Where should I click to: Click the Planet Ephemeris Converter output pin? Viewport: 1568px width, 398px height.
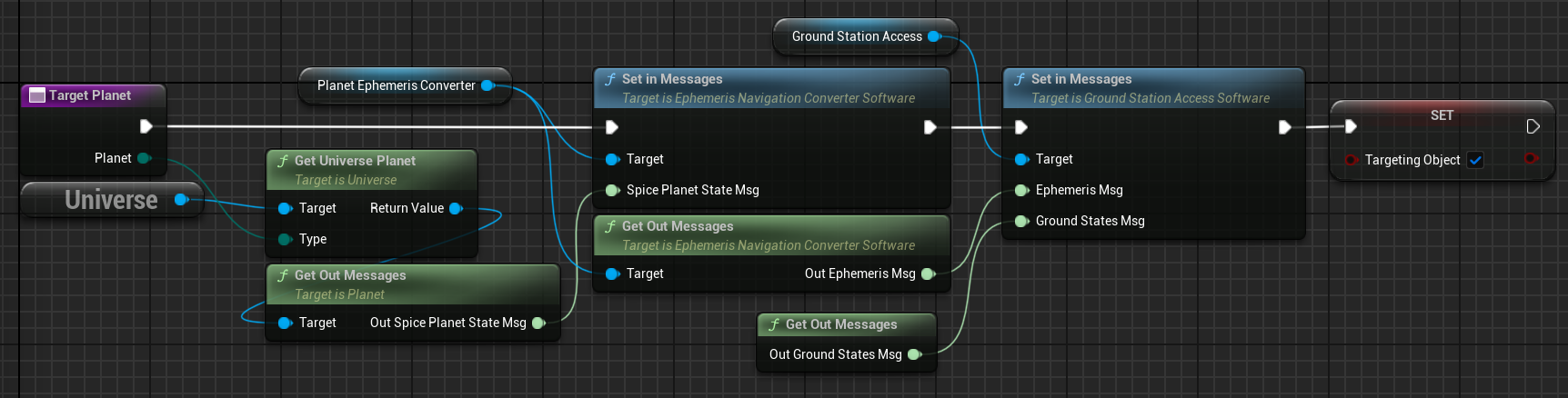(x=487, y=85)
